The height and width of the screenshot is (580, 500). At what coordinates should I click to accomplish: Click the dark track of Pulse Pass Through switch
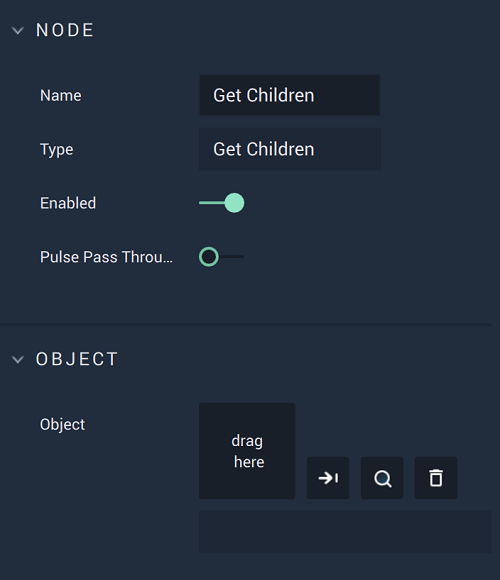[232, 256]
